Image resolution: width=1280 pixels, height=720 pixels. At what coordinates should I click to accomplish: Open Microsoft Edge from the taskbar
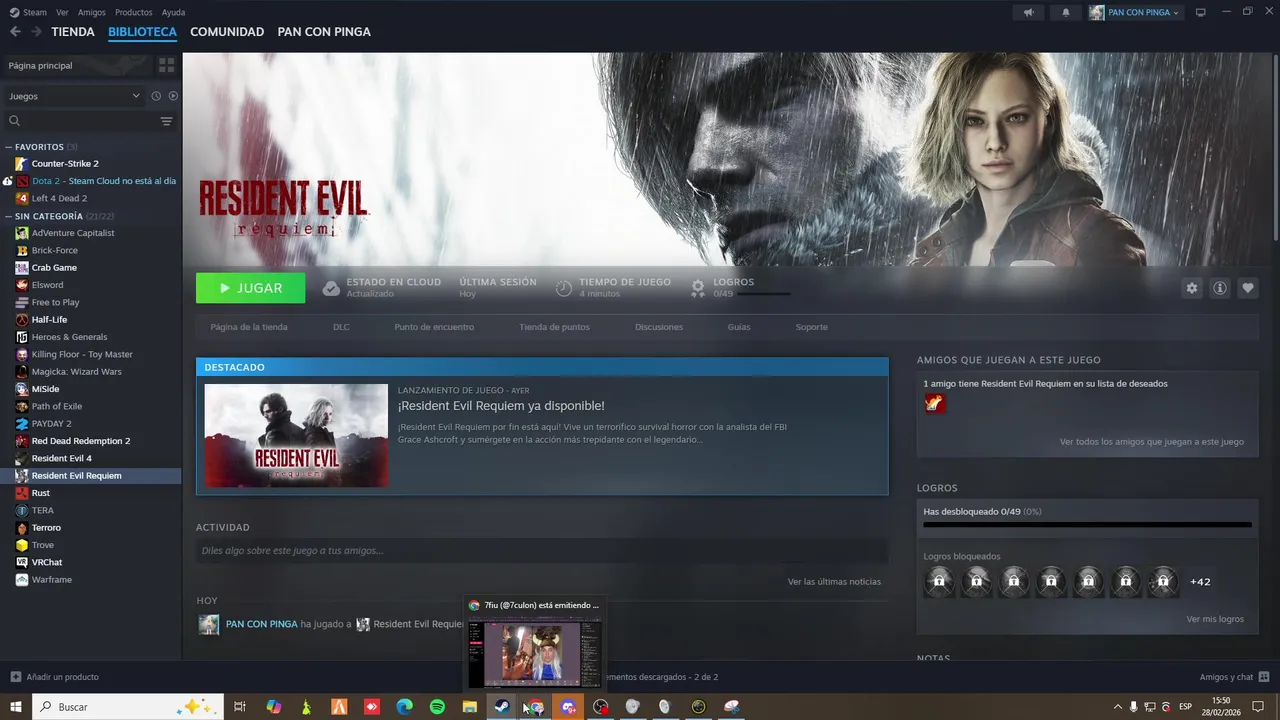(x=404, y=707)
